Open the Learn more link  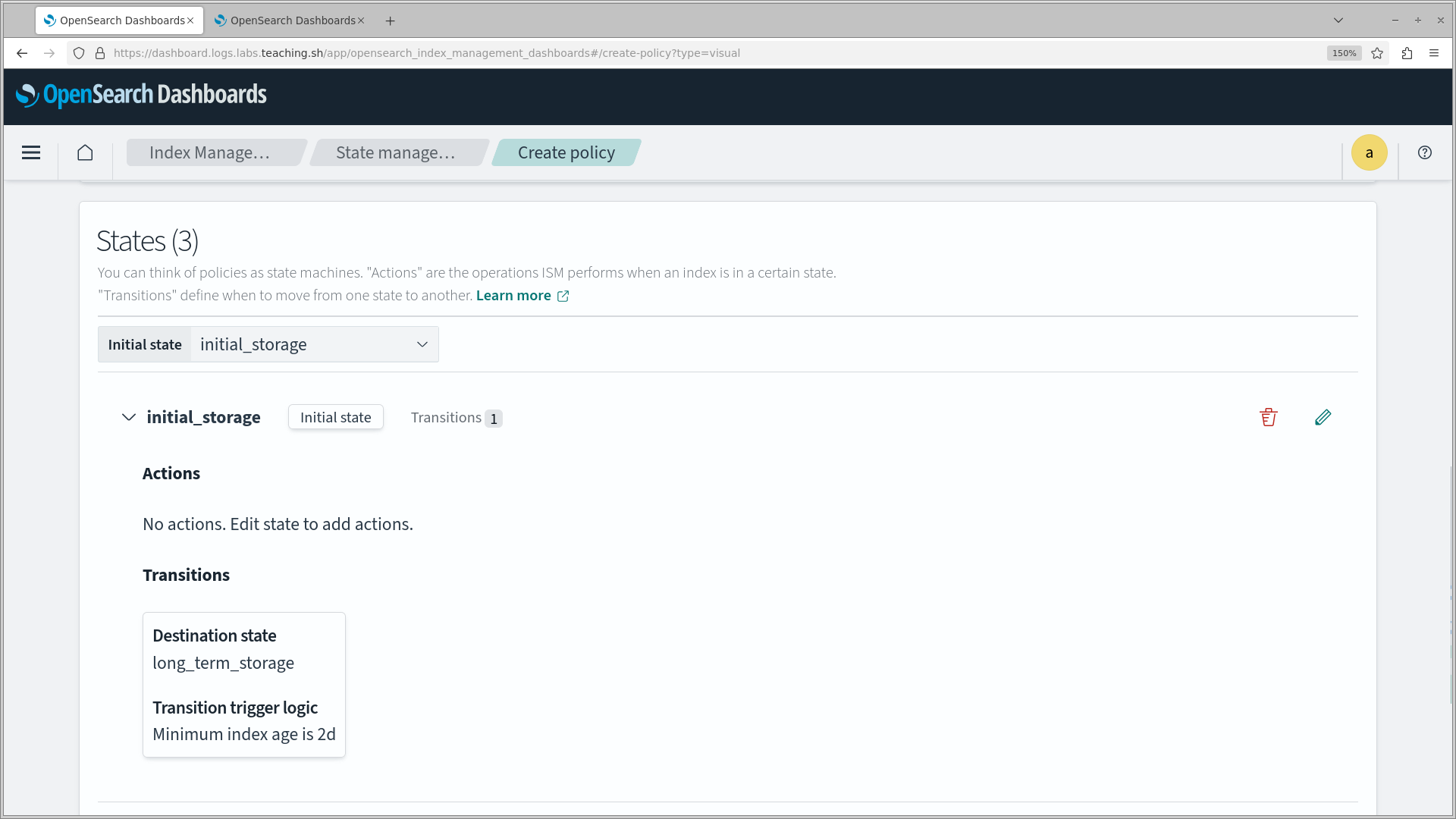pyautogui.click(x=522, y=296)
